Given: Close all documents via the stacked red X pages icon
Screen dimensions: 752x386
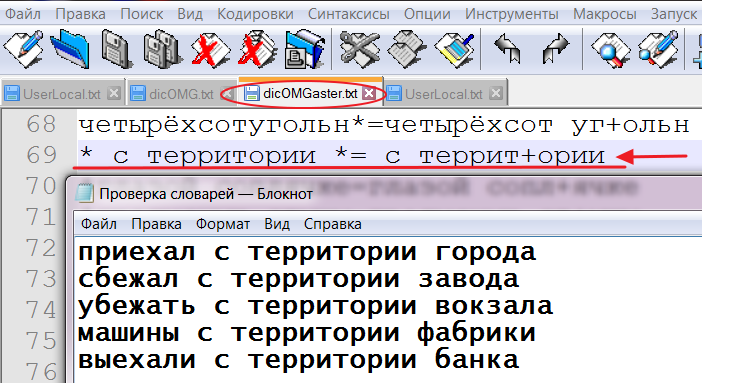Looking at the screenshot, I should 258,49.
